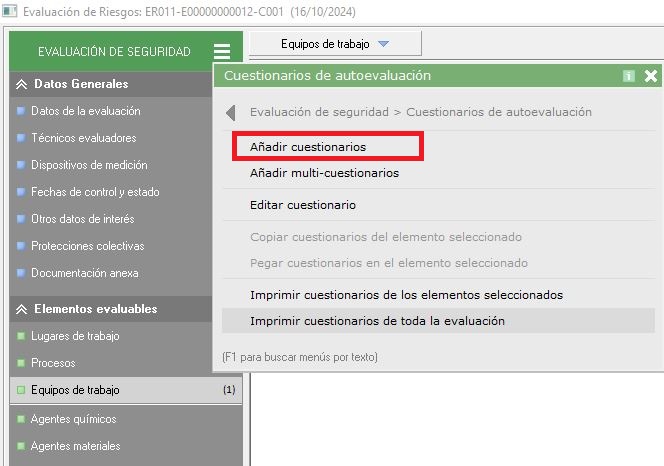Print questionnaires of toda la evaluación
Screen dimensions: 664x466
click(377, 321)
